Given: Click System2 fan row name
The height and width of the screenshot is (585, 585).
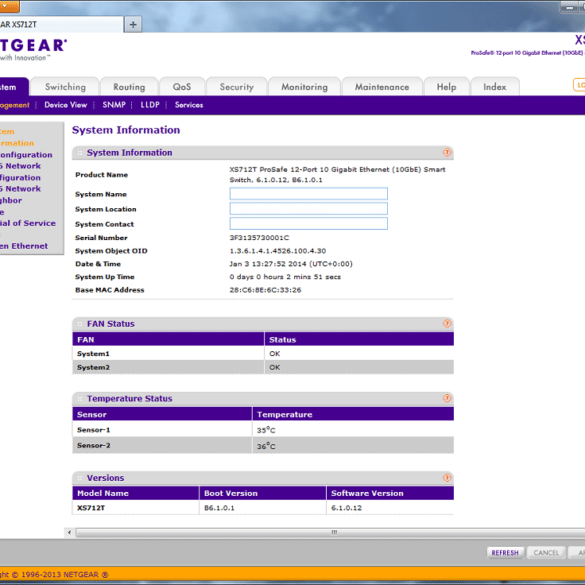Looking at the screenshot, I should pos(93,367).
